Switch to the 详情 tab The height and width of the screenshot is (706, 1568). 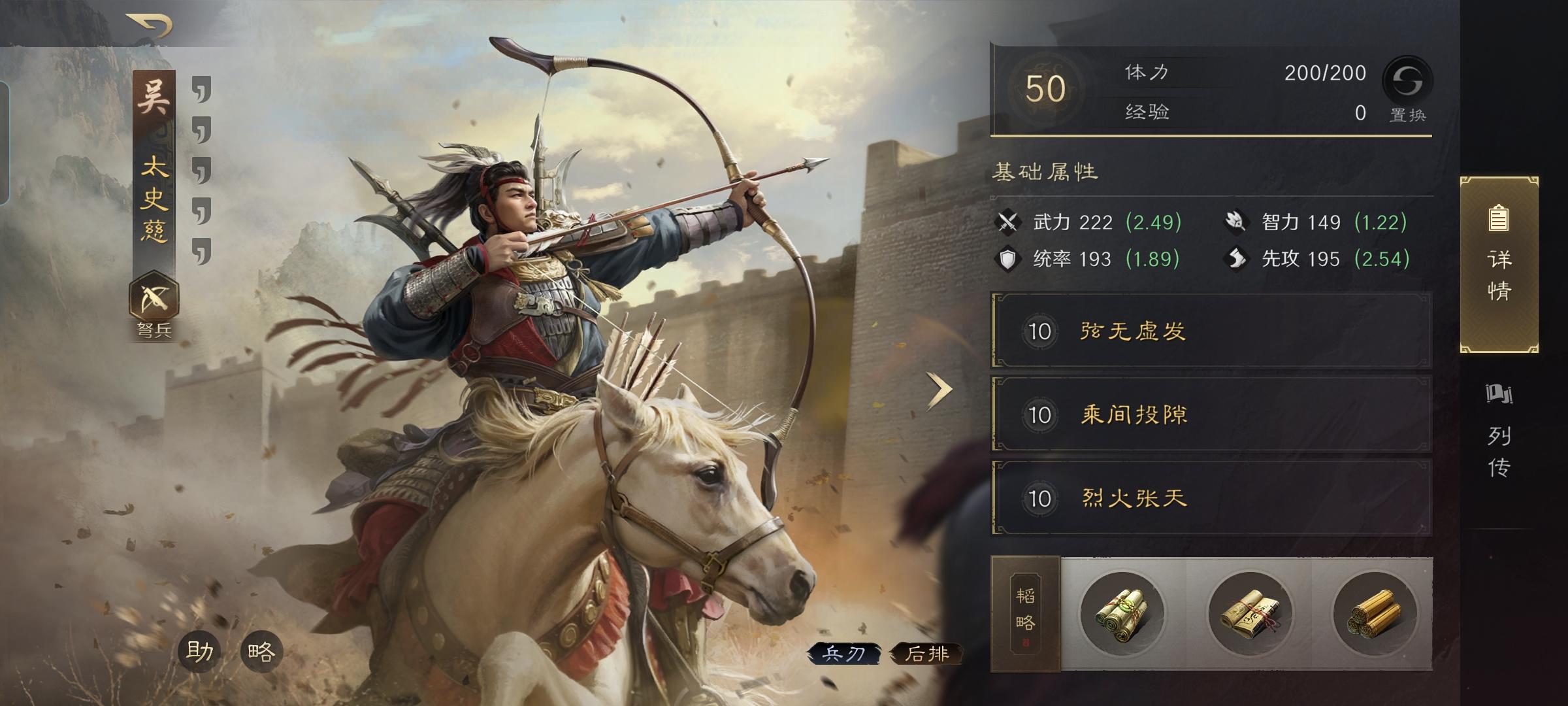coord(1499,265)
